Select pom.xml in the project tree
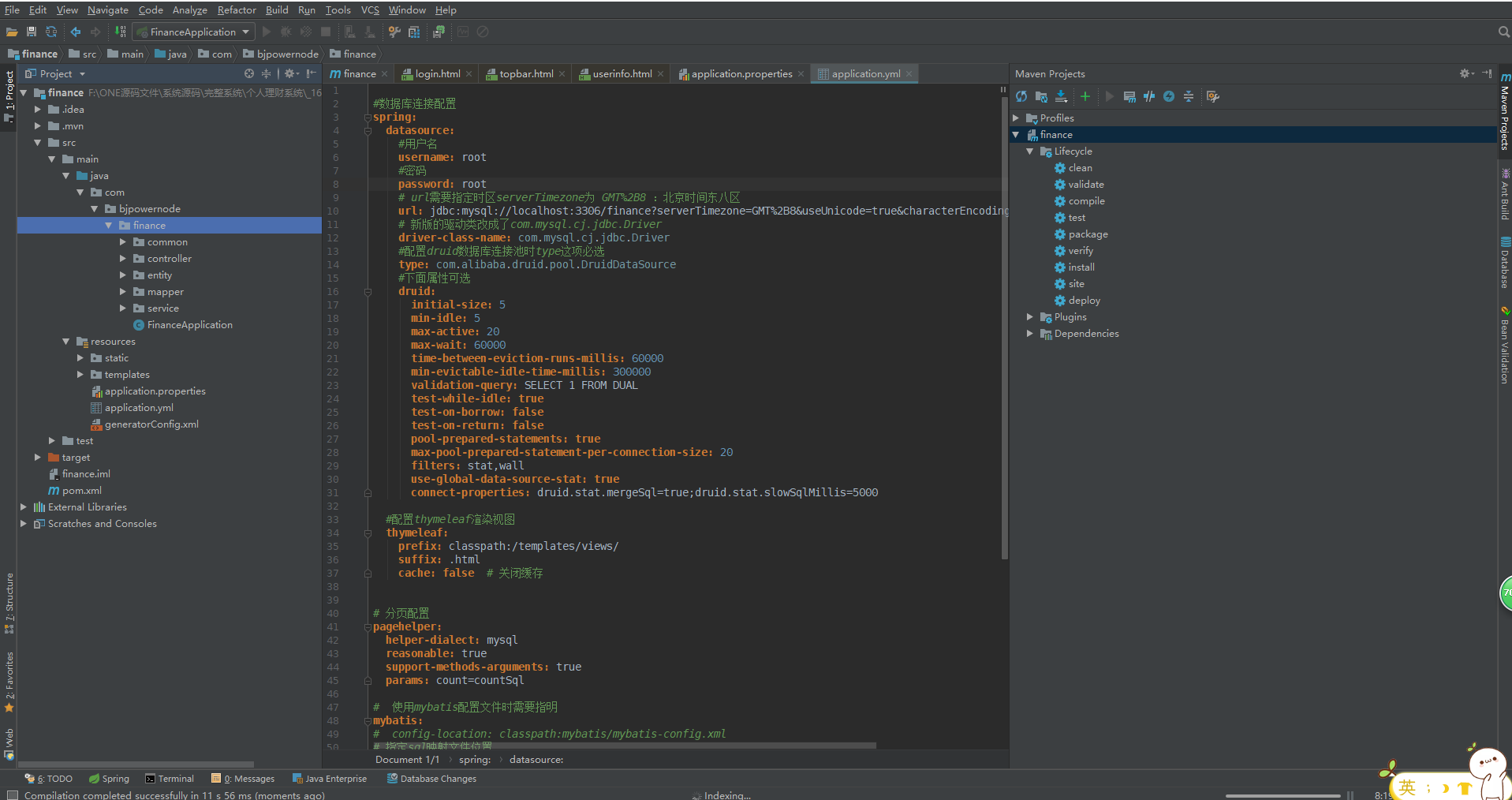1512x800 pixels. pyautogui.click(x=81, y=491)
